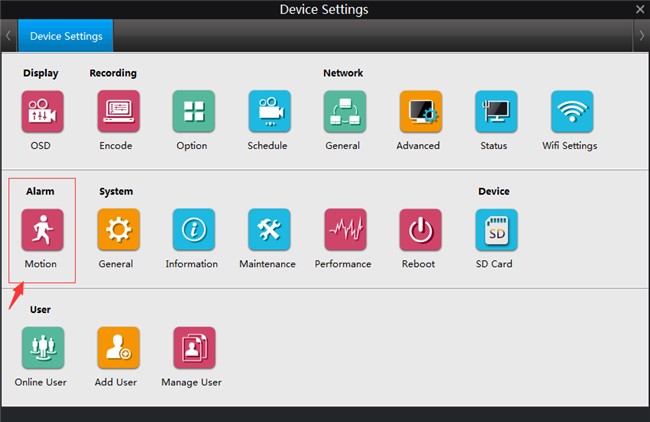Open the Network General icon
This screenshot has height=422, width=650.
click(345, 112)
